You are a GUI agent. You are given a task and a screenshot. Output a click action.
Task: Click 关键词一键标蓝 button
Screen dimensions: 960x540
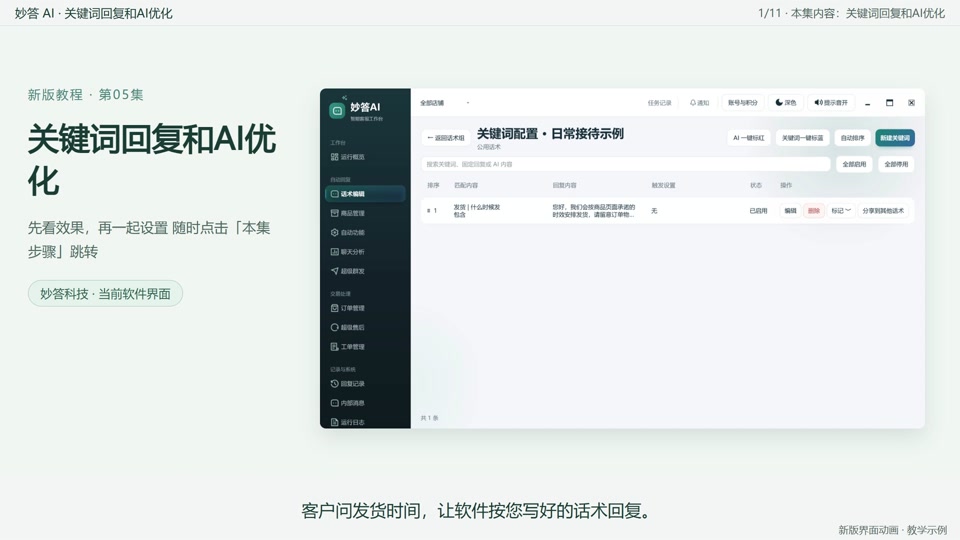pos(803,138)
